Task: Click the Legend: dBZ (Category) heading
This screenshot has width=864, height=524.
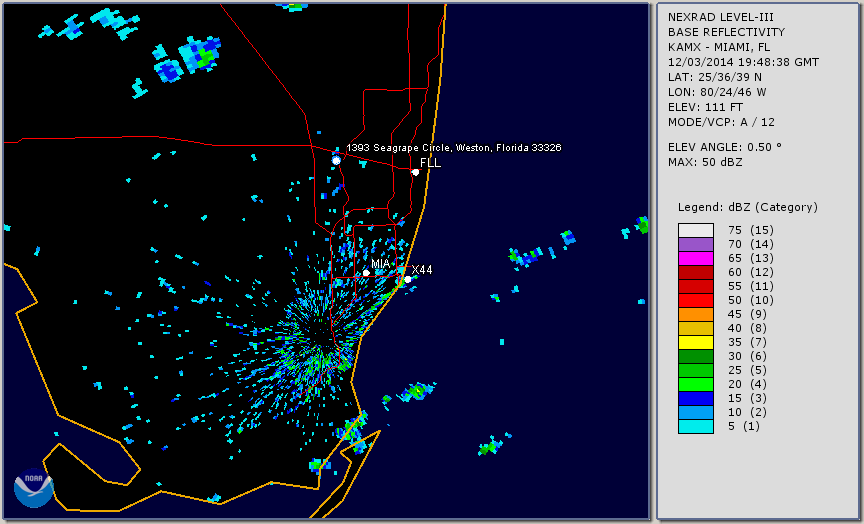Action: [748, 207]
